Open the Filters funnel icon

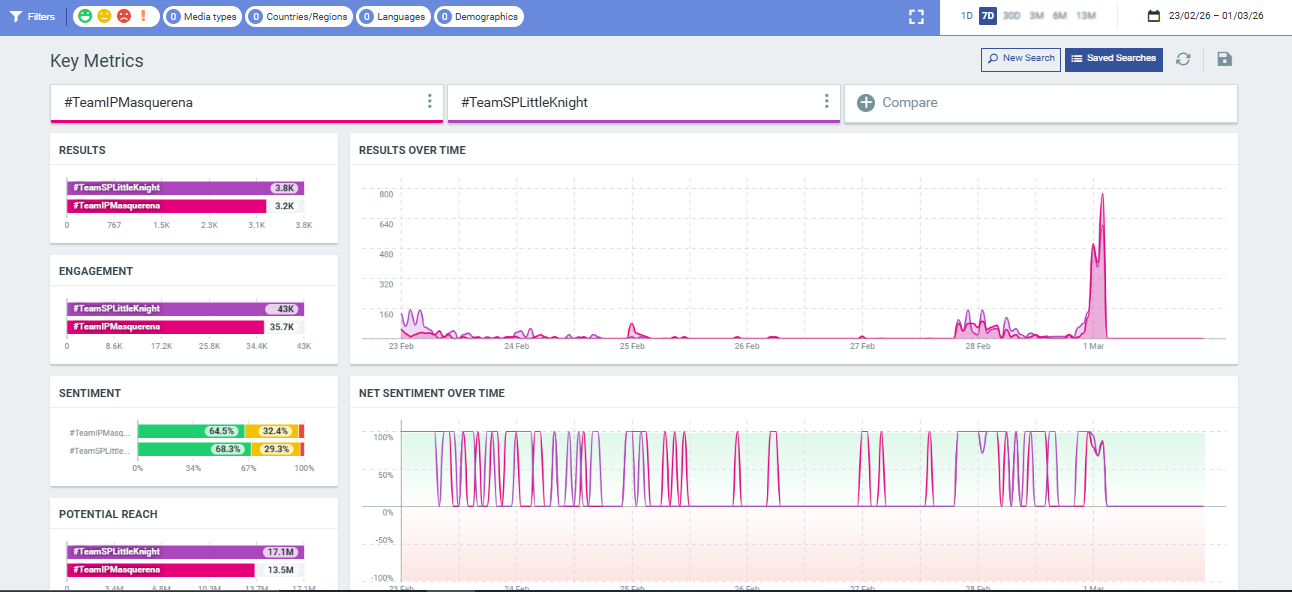(x=16, y=17)
